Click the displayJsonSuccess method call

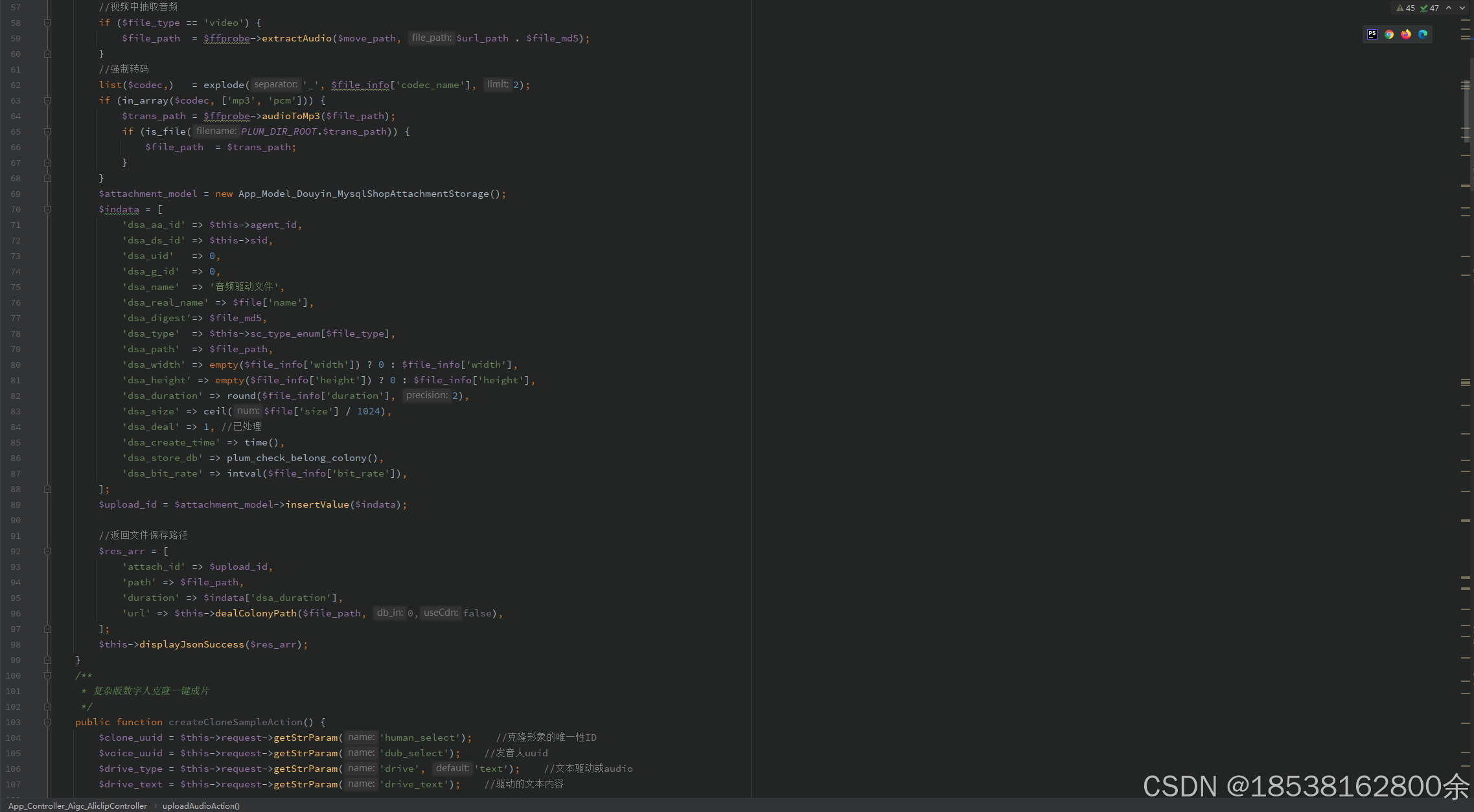coord(191,644)
